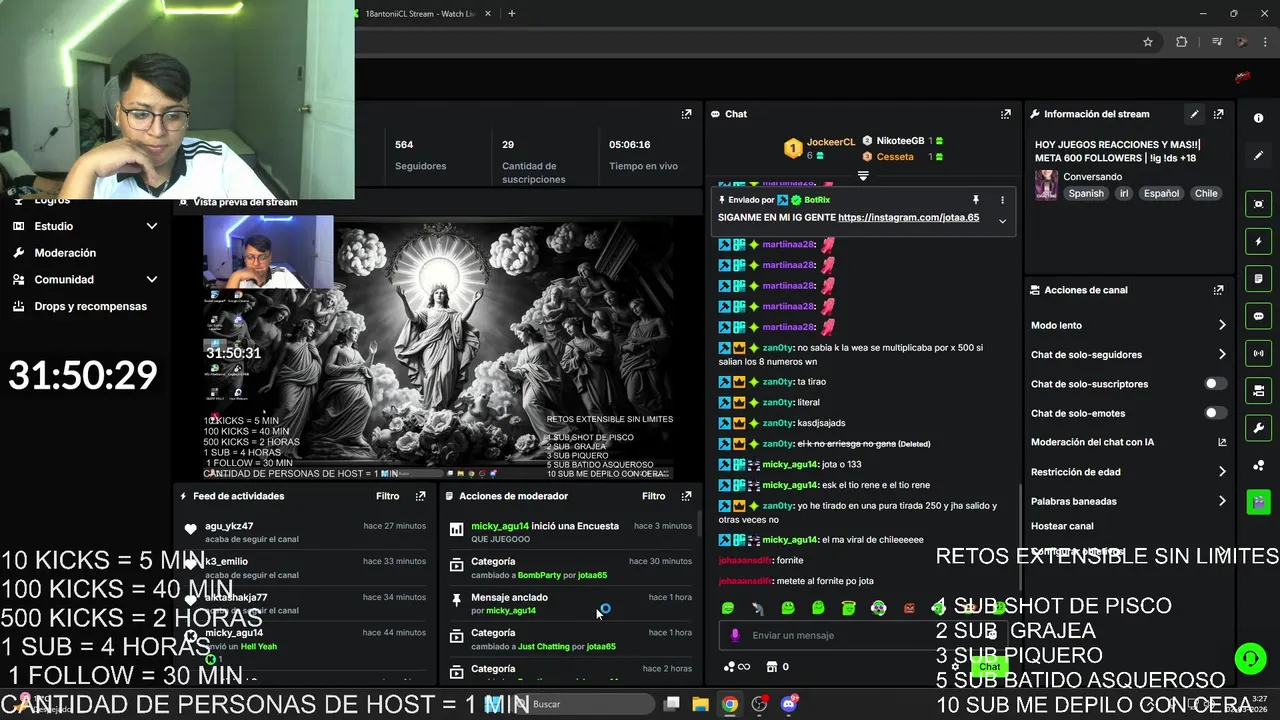
Task: Pop out the Acciones de moderador panel
Action: coord(686,496)
